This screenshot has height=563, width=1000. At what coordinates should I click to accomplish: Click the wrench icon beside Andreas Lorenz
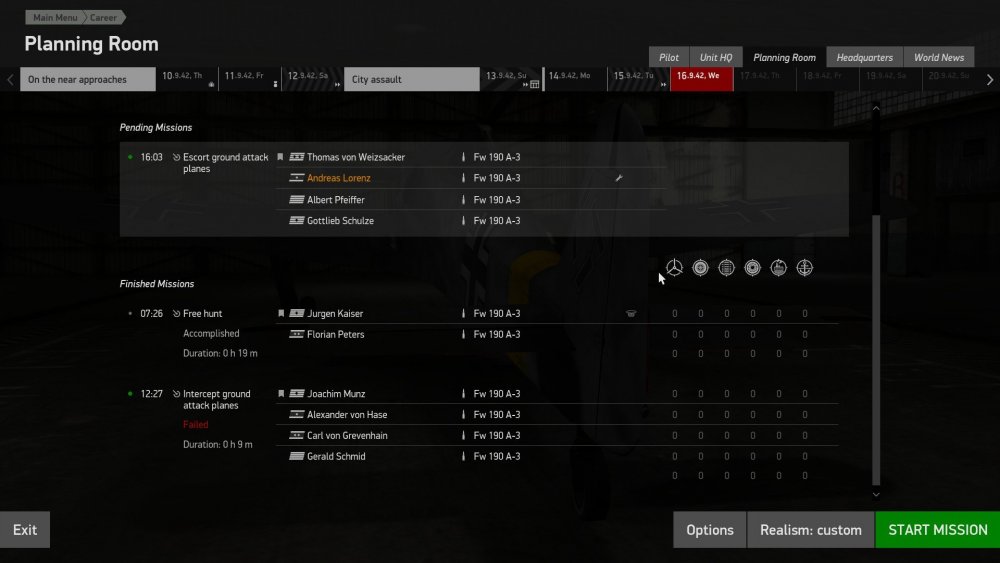click(619, 179)
